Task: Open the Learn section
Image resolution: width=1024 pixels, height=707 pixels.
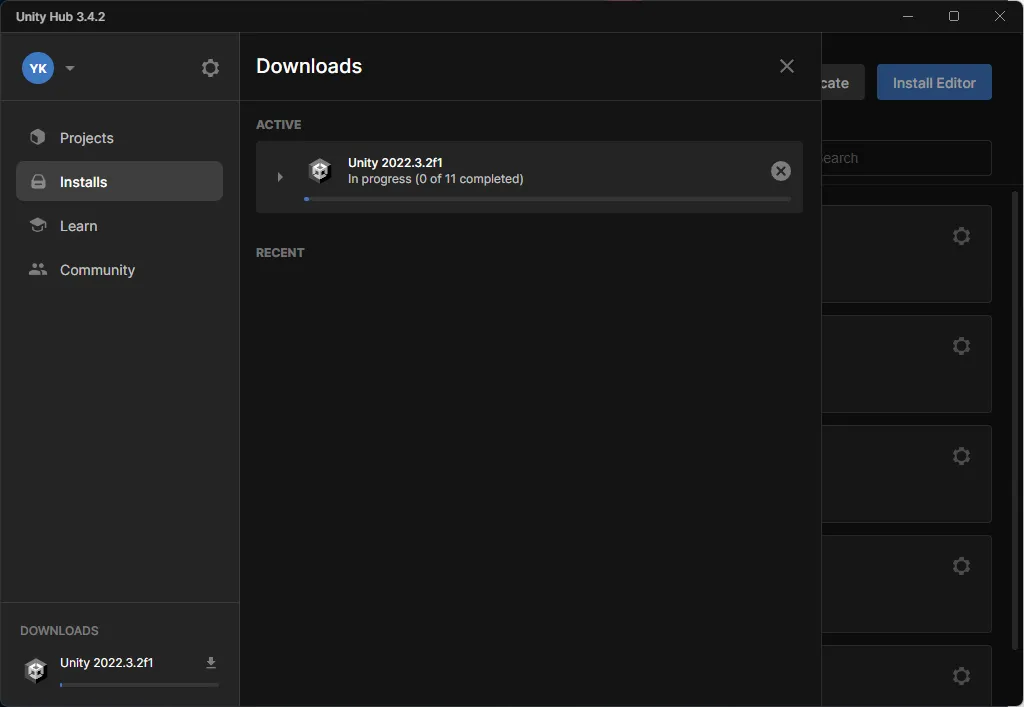Action: point(120,226)
